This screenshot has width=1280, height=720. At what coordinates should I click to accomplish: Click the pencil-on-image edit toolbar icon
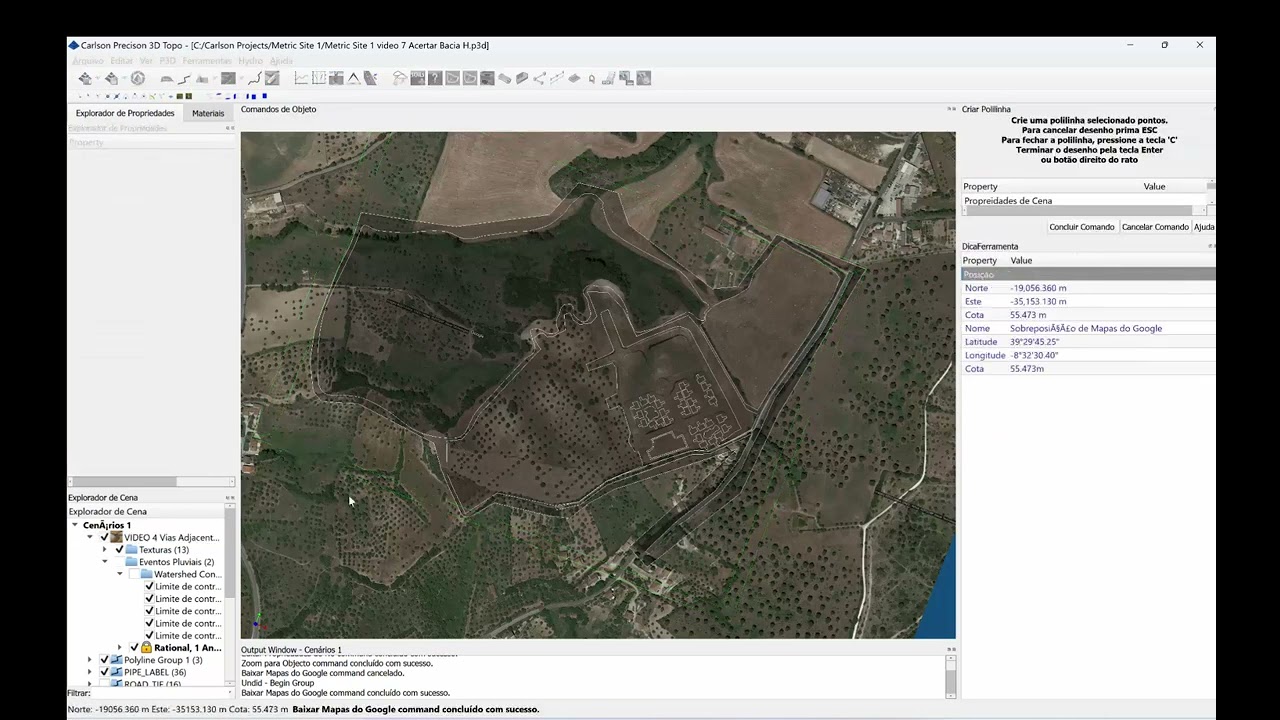pos(272,78)
